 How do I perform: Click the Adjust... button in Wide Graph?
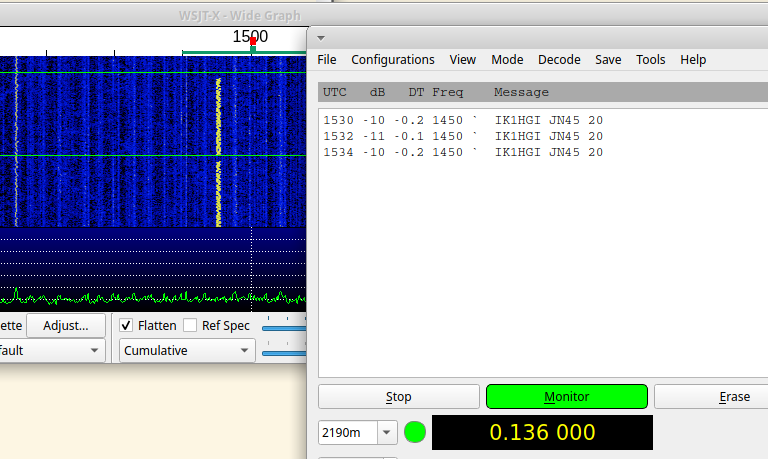tap(66, 326)
